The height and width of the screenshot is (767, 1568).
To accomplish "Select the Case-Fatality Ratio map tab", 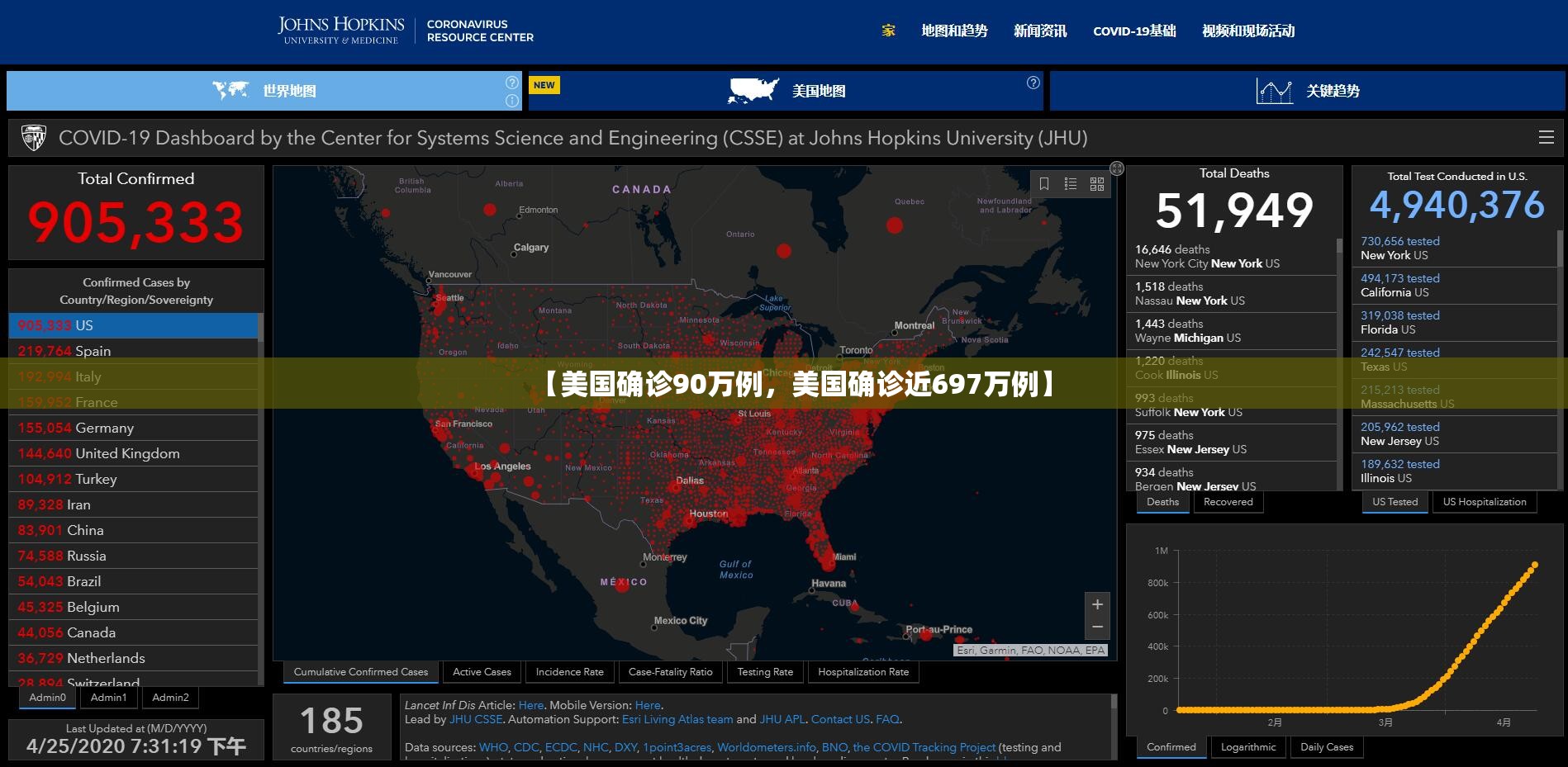I will click(x=671, y=672).
